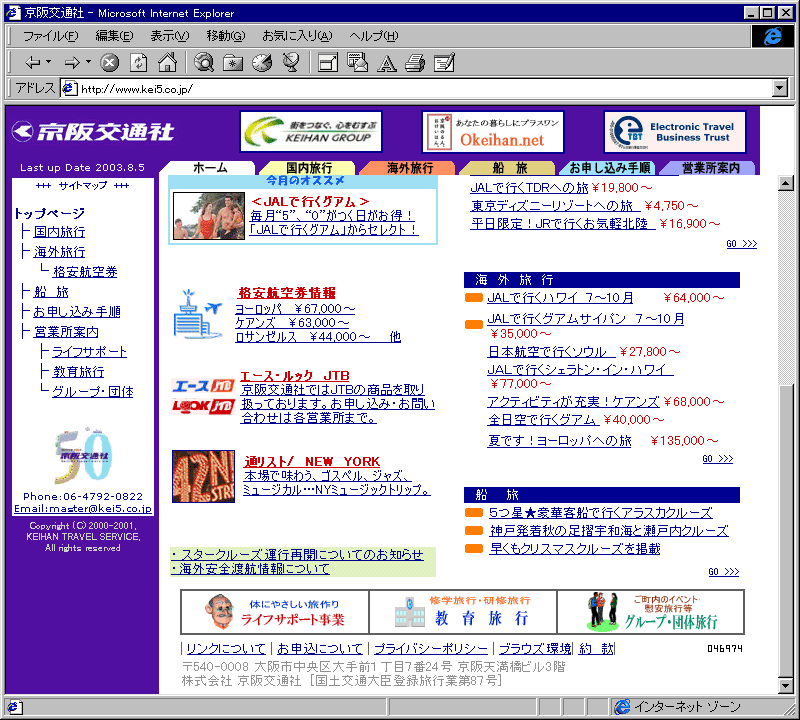Refresh the page with the Refresh icon
The image size is (800, 720).
coord(138,63)
